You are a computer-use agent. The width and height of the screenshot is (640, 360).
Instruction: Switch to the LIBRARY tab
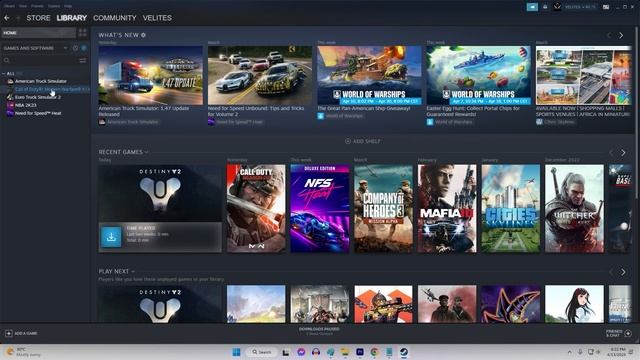[x=71, y=18]
